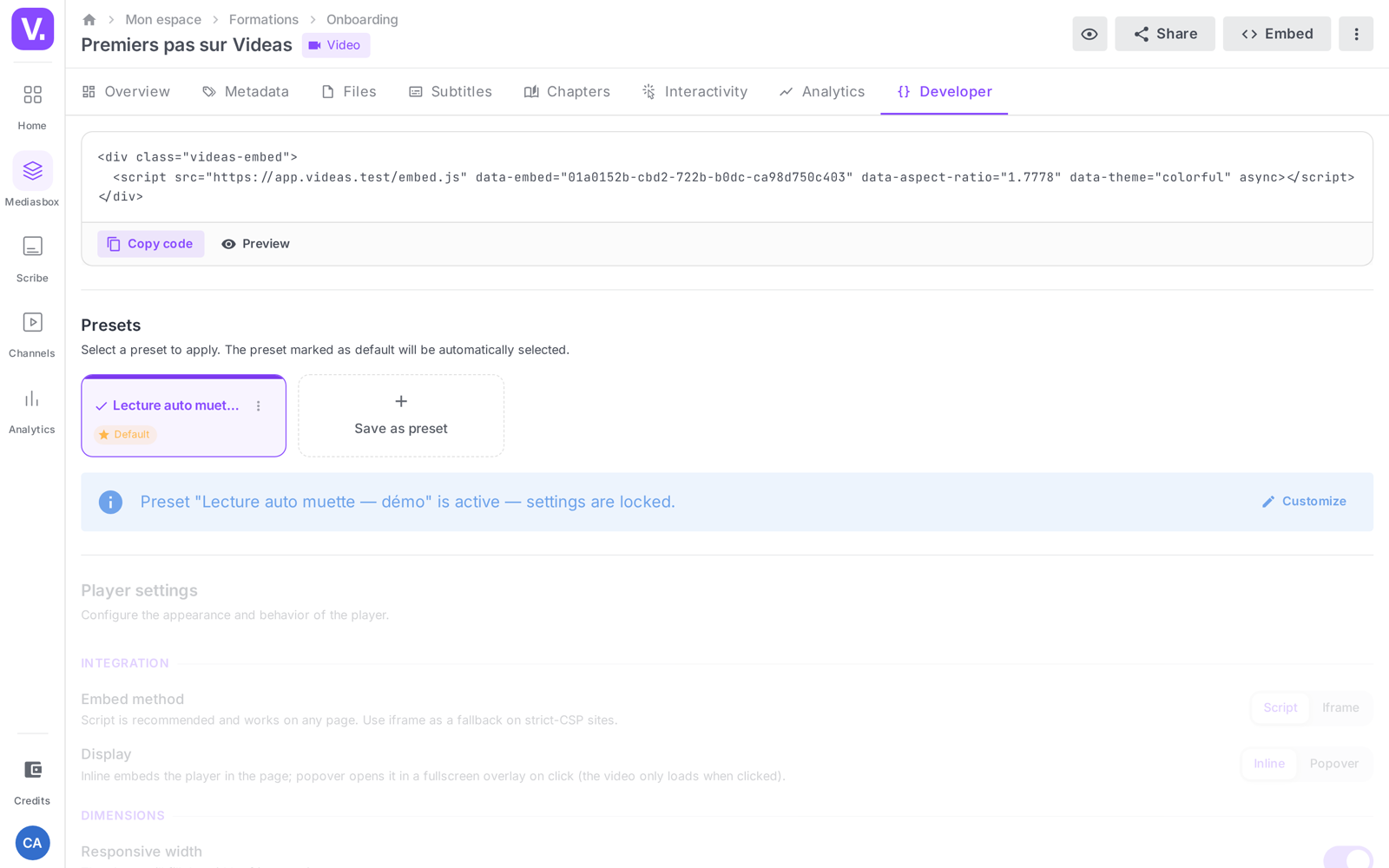
Task: Go to Home in the sidebar
Action: click(x=32, y=107)
